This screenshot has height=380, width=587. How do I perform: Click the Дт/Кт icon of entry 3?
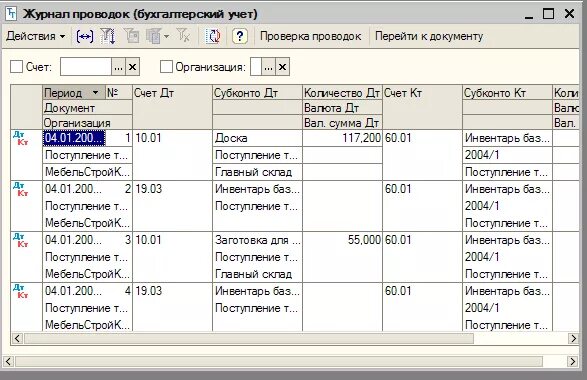point(21,240)
